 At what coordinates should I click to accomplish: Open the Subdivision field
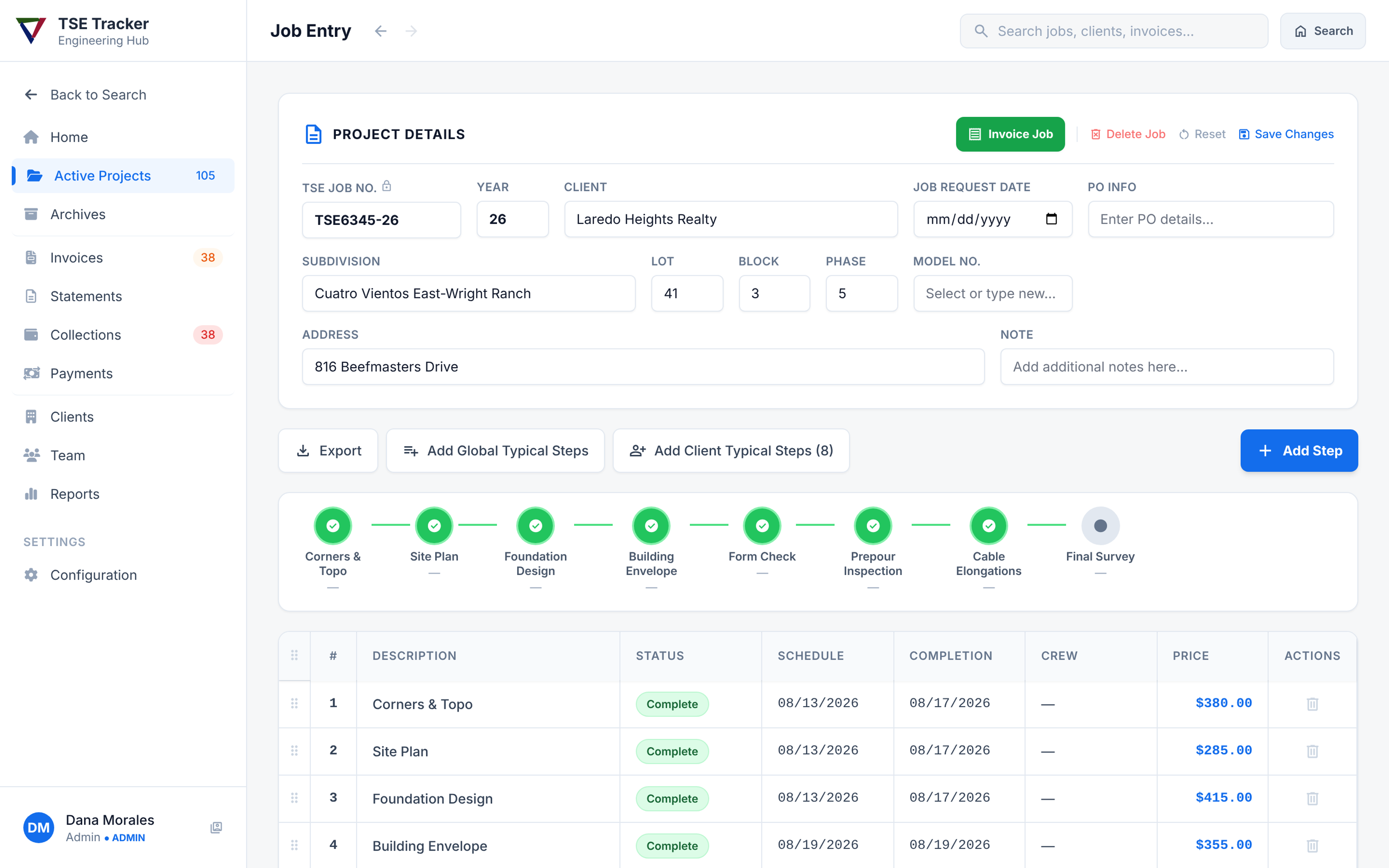point(468,293)
